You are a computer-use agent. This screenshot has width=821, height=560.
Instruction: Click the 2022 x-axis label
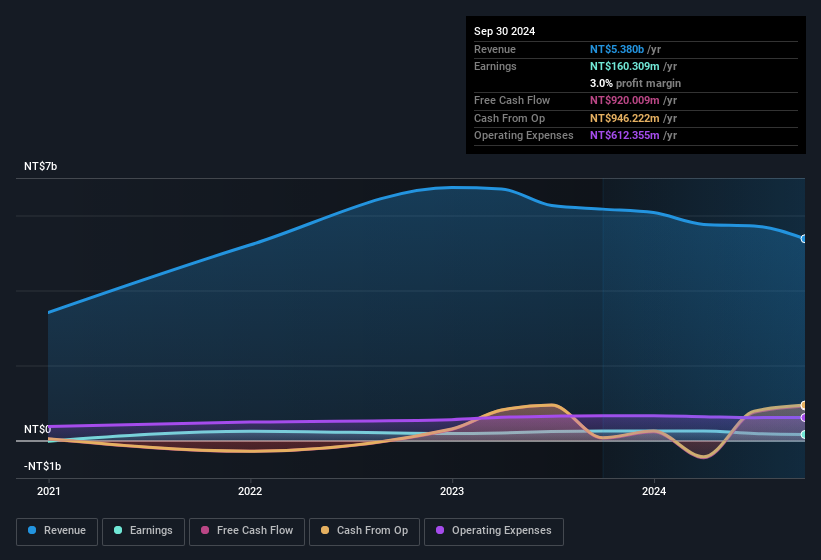click(x=250, y=491)
